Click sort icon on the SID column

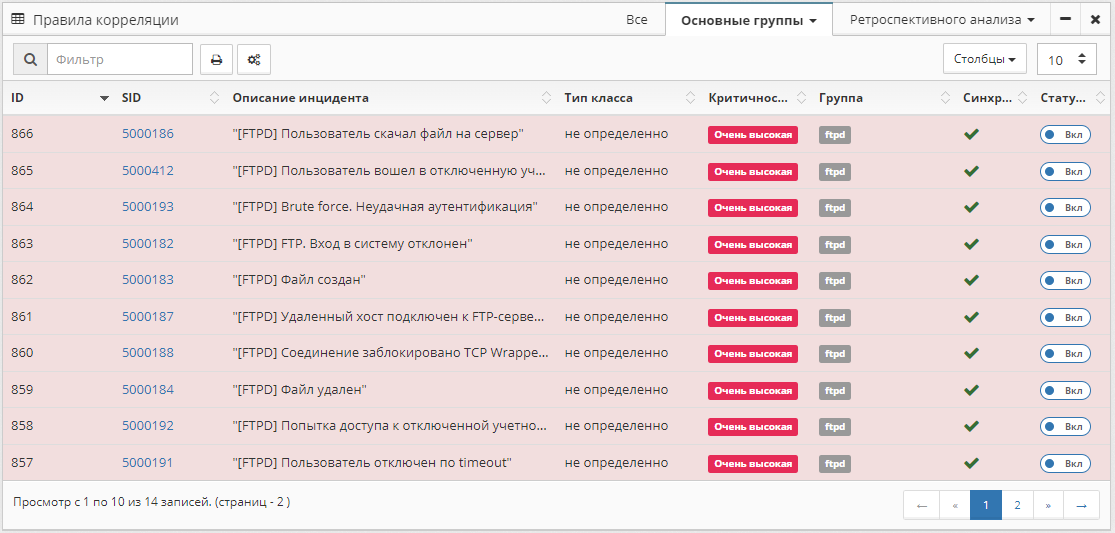pyautogui.click(x=214, y=98)
